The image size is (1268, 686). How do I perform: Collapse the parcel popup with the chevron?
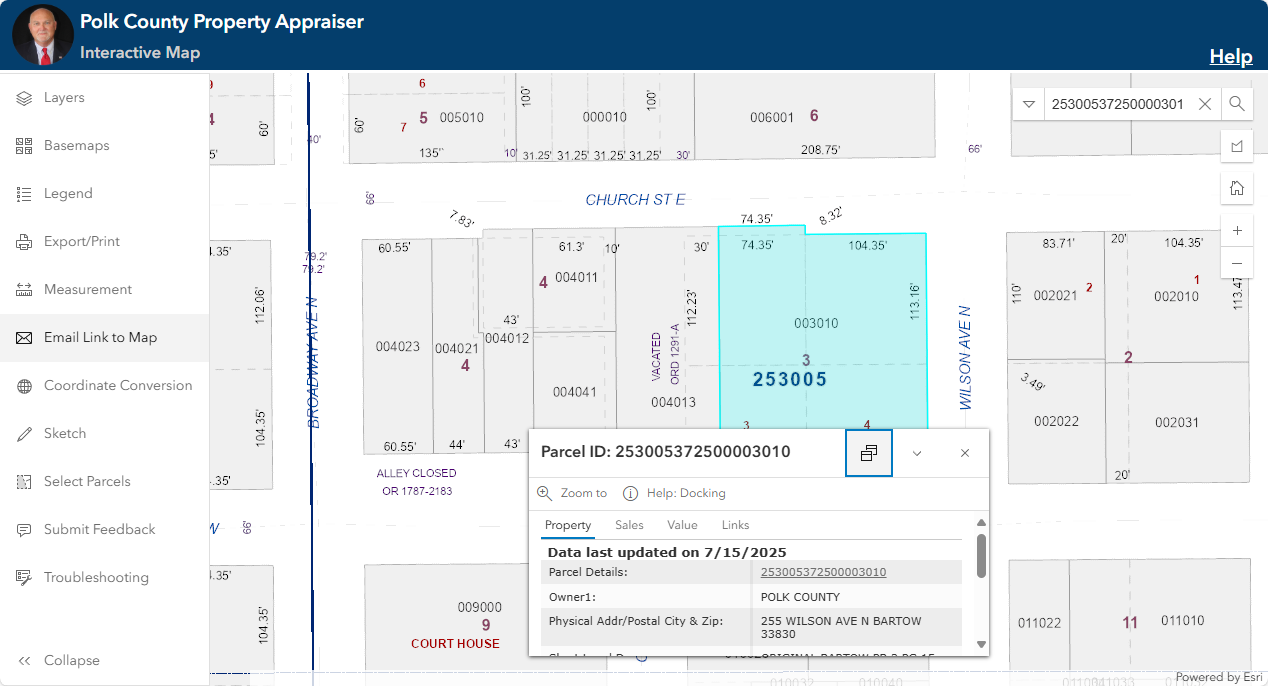coord(917,452)
